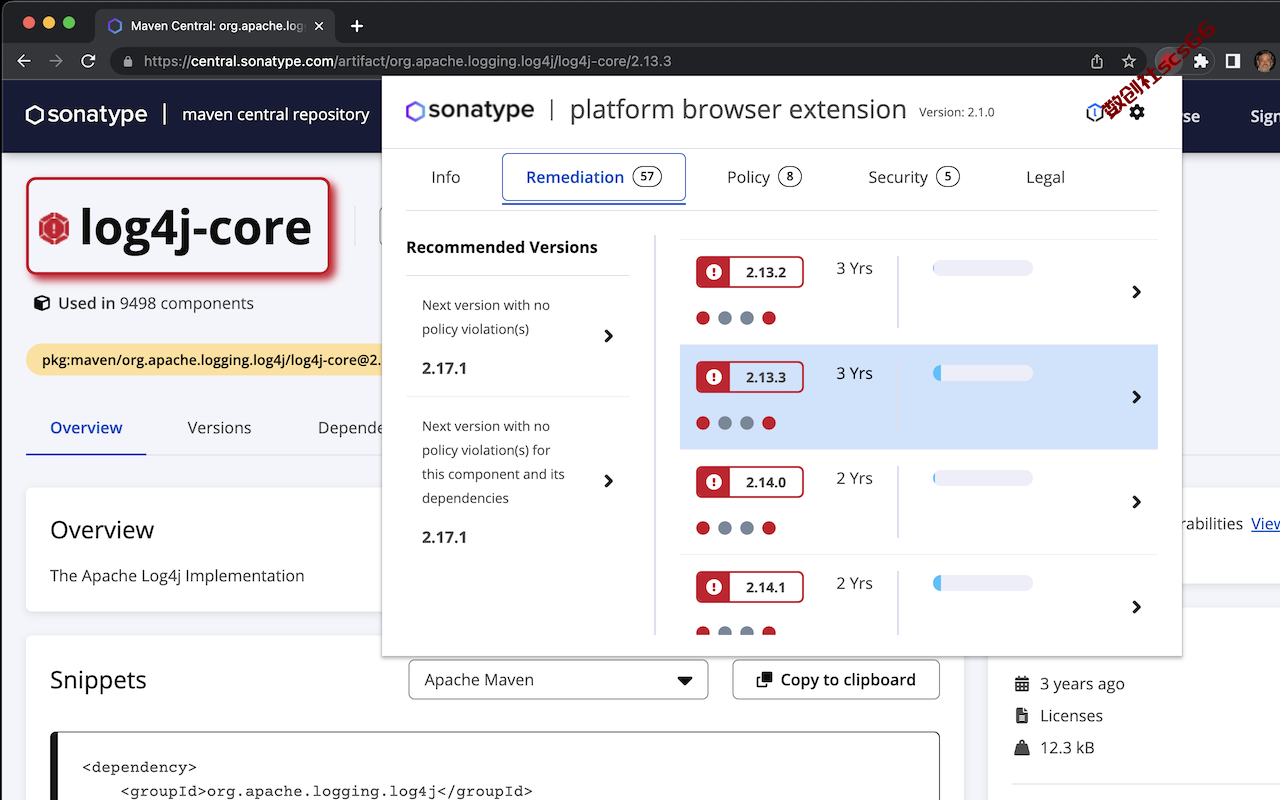Click the popularity bar for 2.14.1

coord(983,583)
